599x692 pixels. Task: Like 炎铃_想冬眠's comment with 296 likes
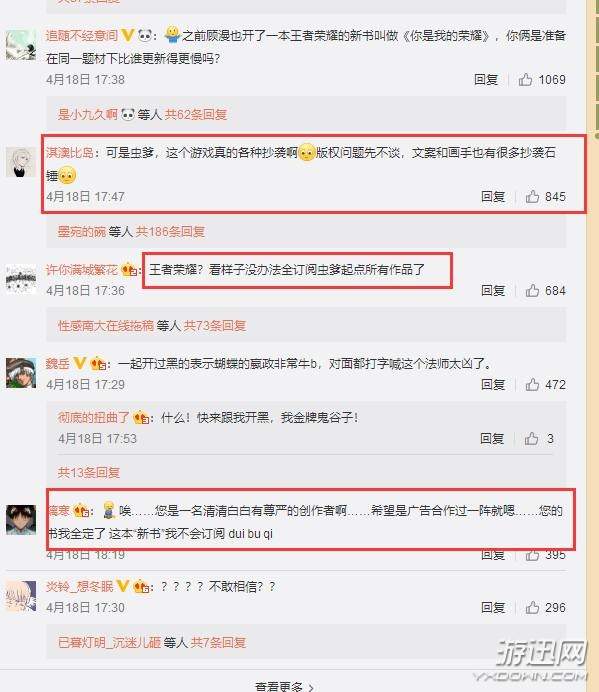[x=532, y=607]
